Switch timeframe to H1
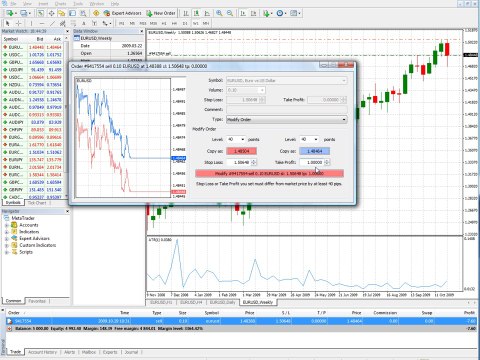Image resolution: width=480 pixels, height=360 pixels. pyautogui.click(x=164, y=23)
